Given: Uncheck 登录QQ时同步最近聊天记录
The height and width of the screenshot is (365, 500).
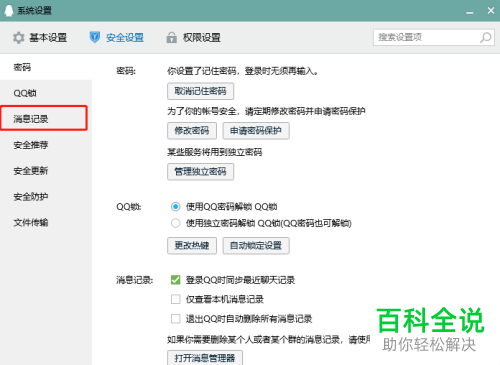Looking at the screenshot, I should click(x=175, y=280).
